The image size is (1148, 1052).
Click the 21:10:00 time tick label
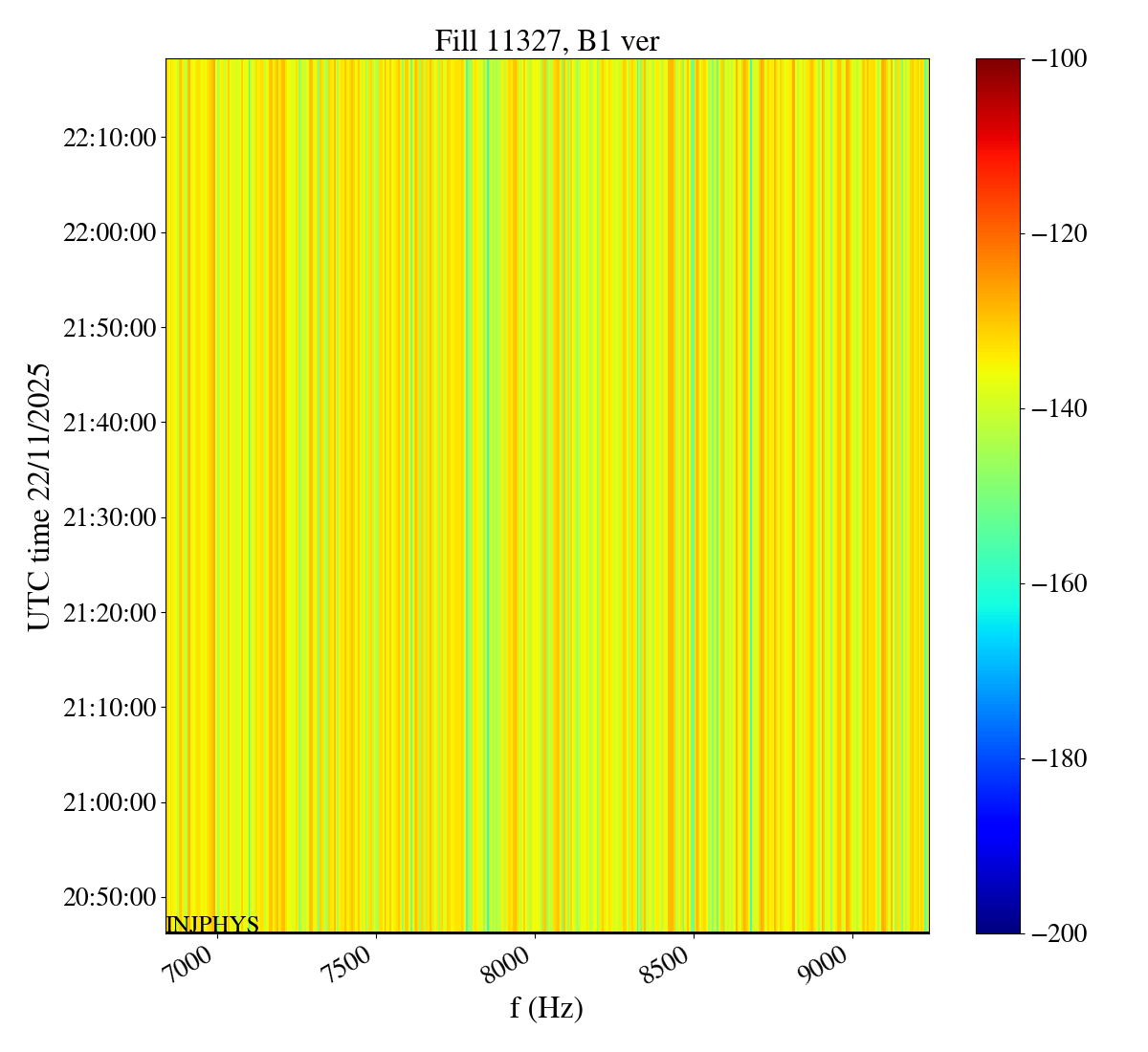[x=109, y=708]
